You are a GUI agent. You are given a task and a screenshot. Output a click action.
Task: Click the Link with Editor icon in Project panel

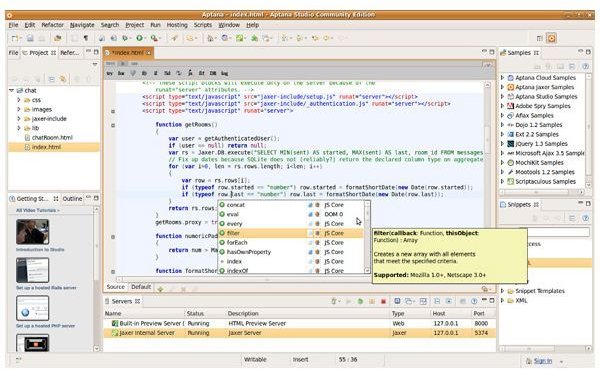pos(63,79)
